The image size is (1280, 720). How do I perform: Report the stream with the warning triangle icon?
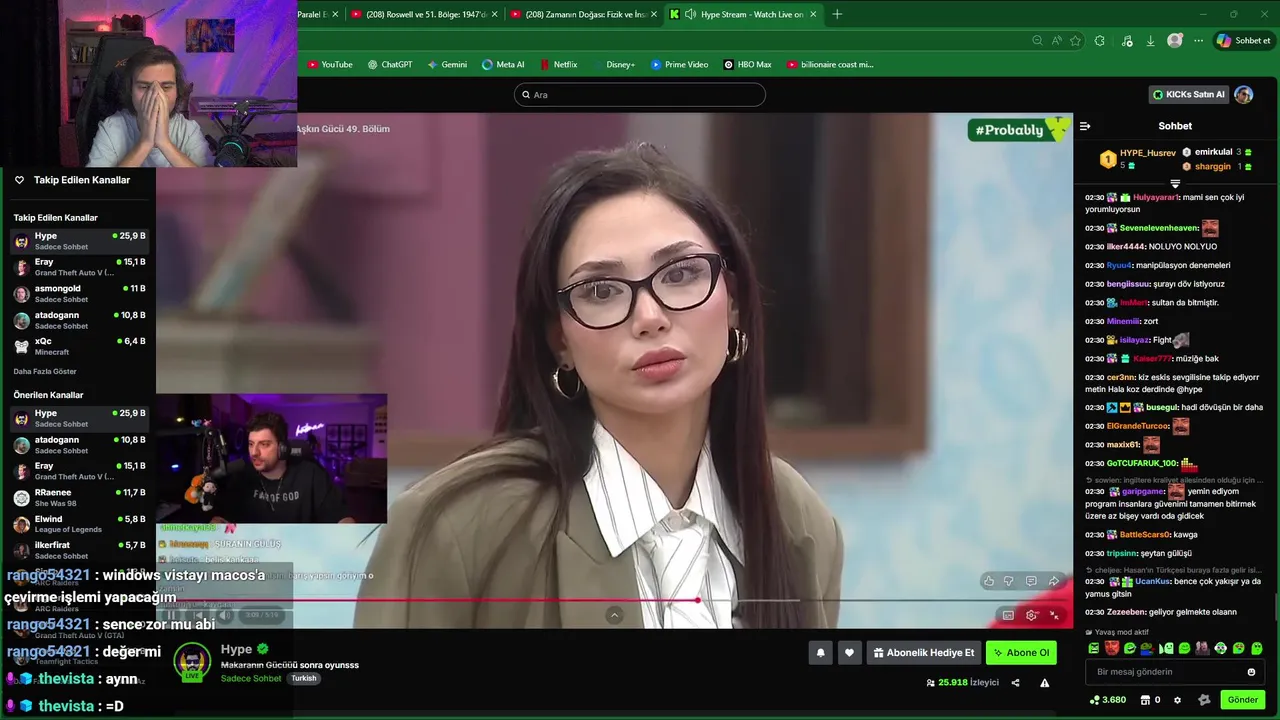[1044, 683]
